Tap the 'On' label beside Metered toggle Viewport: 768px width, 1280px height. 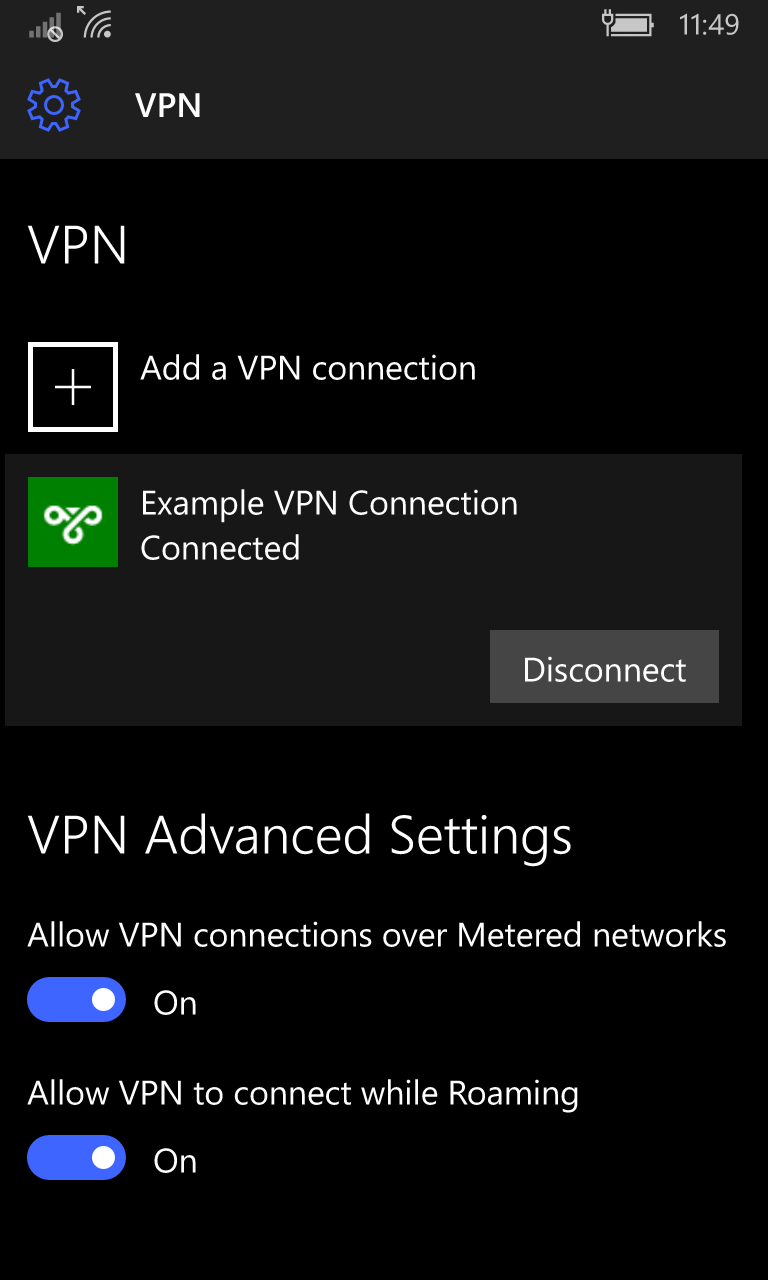pos(175,1003)
